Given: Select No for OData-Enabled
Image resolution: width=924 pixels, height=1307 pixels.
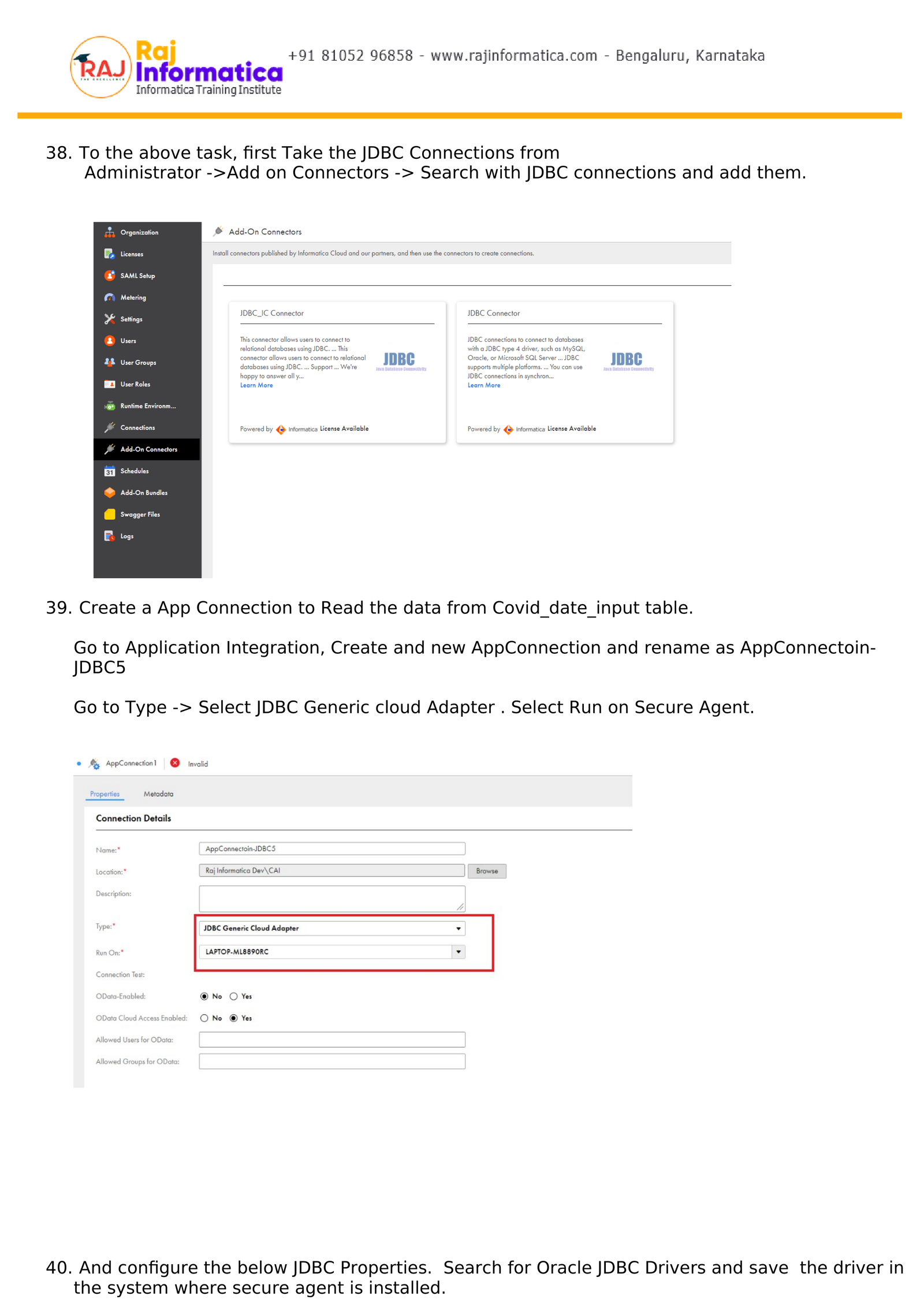Looking at the screenshot, I should pos(204,996).
